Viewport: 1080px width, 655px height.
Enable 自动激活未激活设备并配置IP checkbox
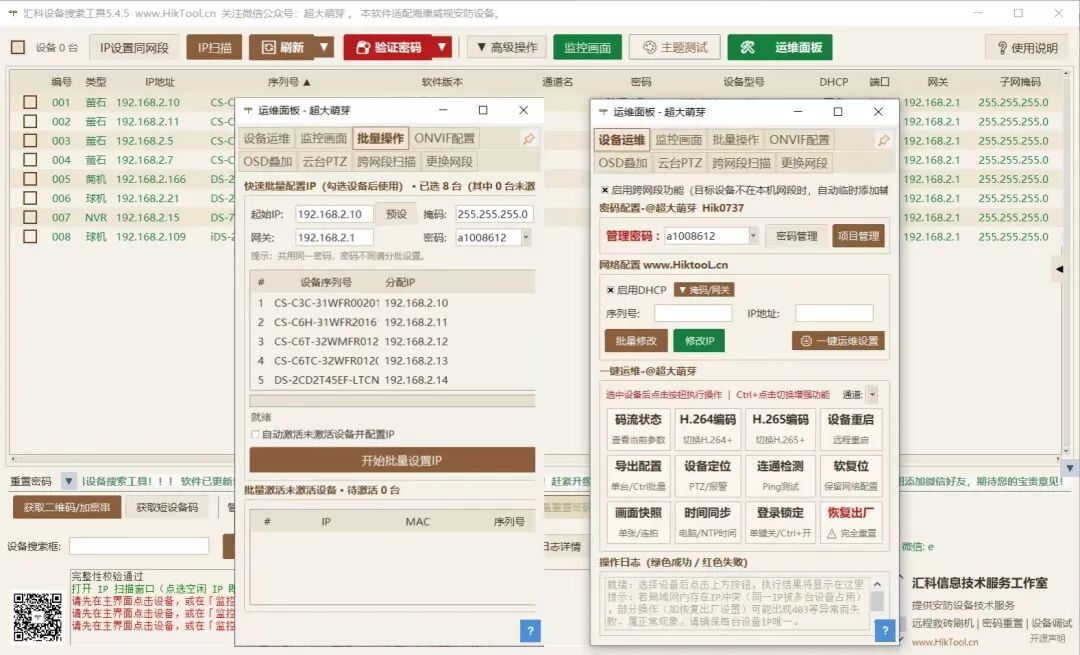pyautogui.click(x=255, y=434)
